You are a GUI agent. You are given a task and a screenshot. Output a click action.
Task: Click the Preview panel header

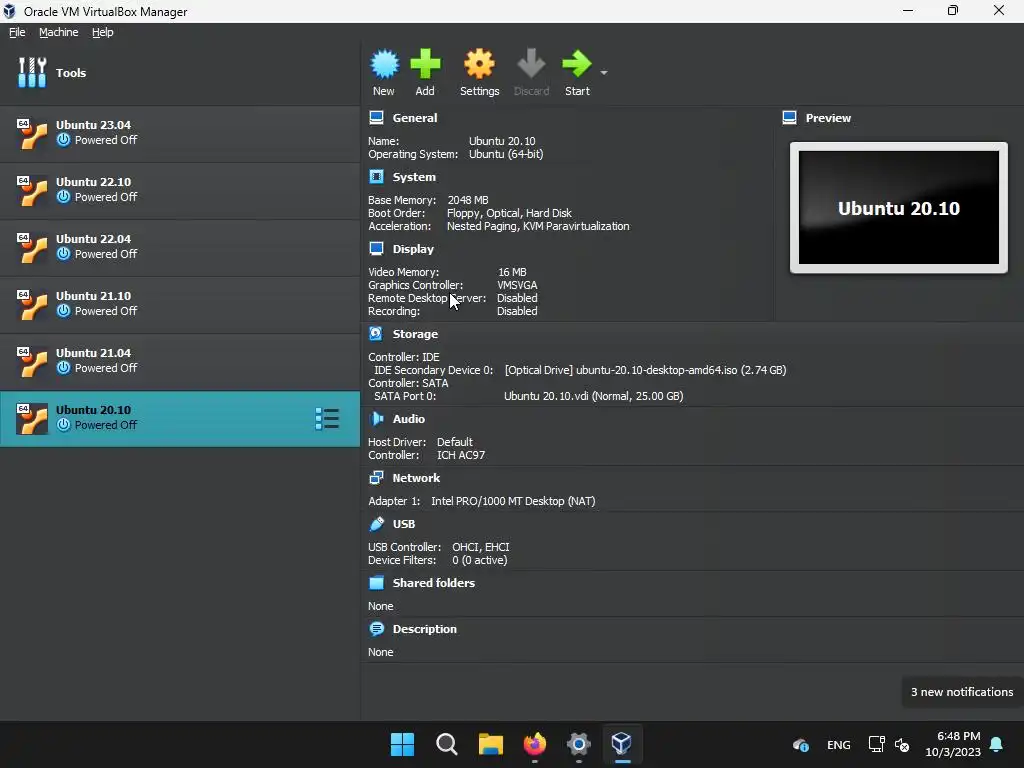pyautogui.click(x=828, y=118)
